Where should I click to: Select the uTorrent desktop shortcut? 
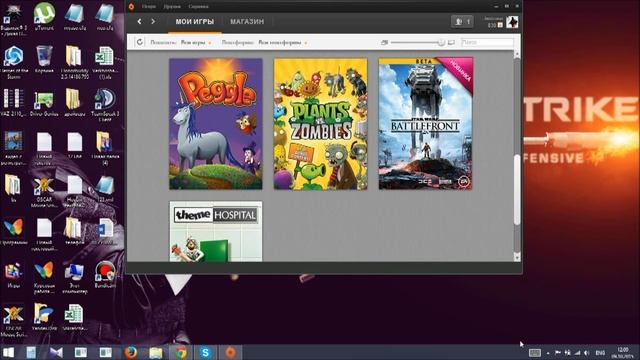(x=44, y=17)
